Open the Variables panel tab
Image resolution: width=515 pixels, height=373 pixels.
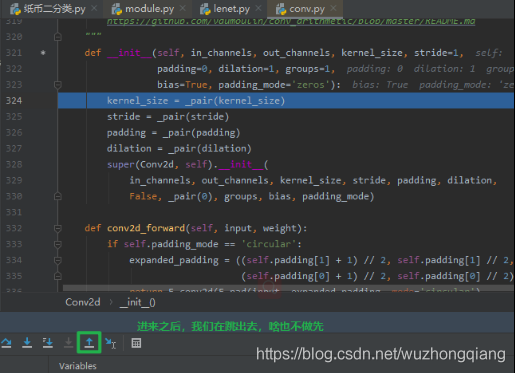click(78, 366)
